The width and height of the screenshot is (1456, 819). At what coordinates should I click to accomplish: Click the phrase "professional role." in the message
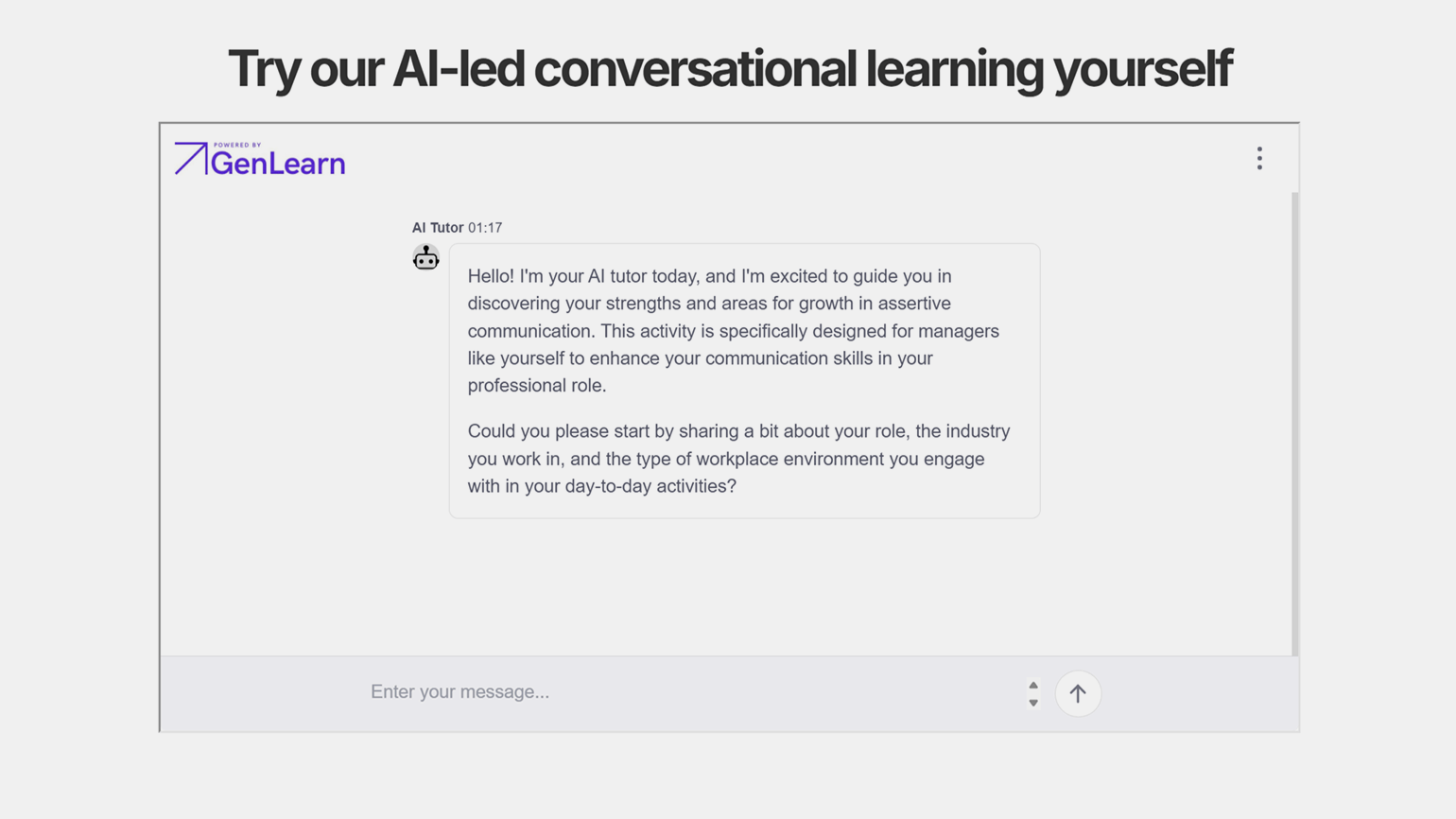tap(536, 386)
